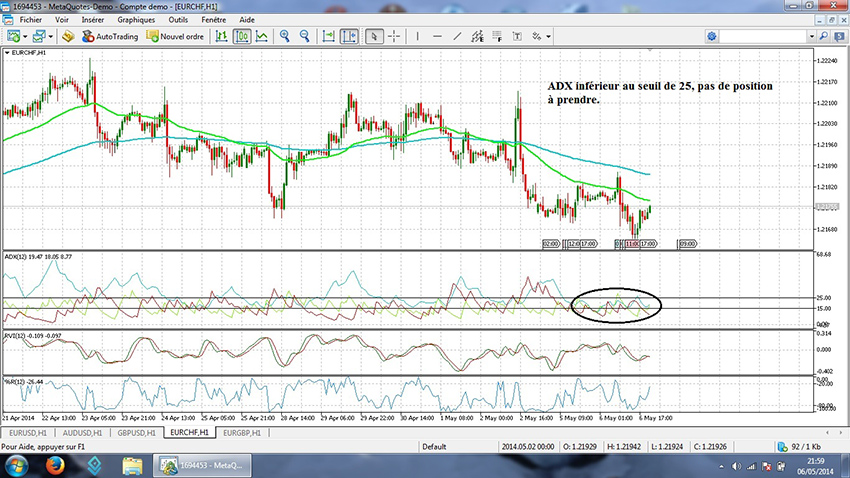This screenshot has height=478, width=850.
Task: Open the Insérer menu
Action: [93, 20]
